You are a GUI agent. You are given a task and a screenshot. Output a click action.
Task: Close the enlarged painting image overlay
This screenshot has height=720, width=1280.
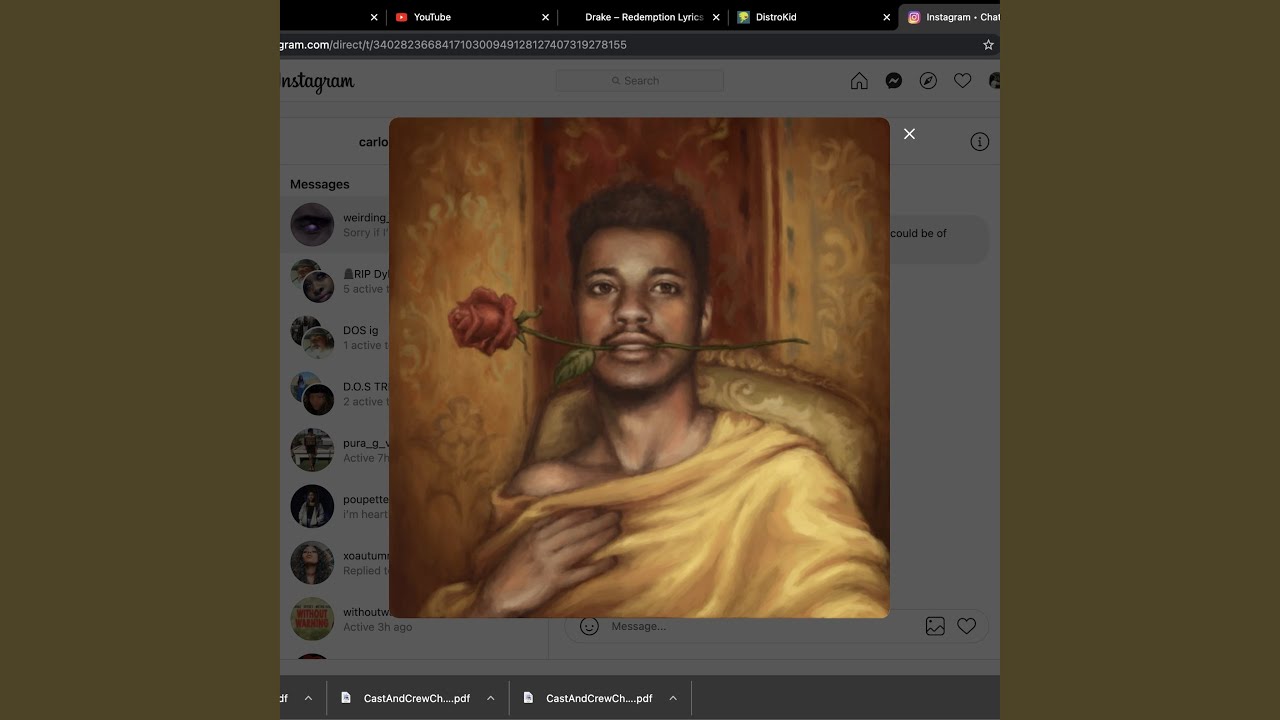[909, 134]
